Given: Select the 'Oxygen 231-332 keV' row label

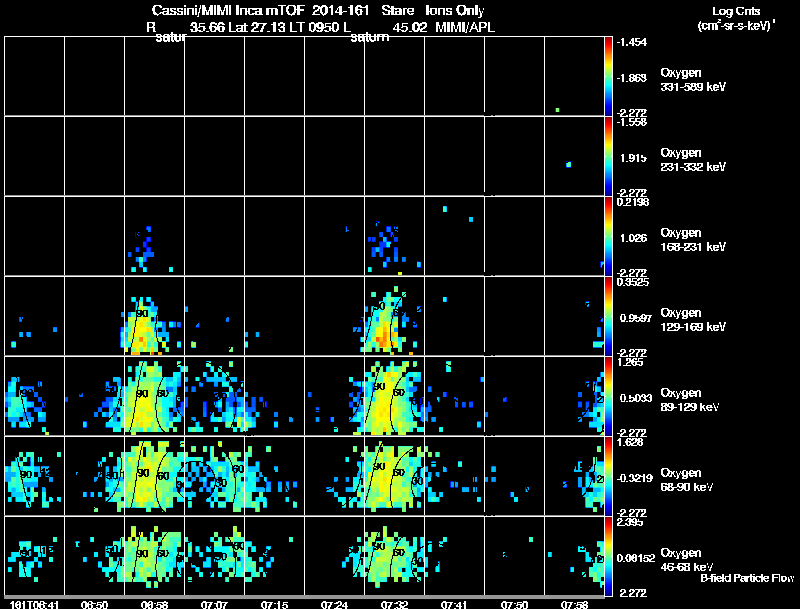Looking at the screenshot, I should click(x=693, y=160).
